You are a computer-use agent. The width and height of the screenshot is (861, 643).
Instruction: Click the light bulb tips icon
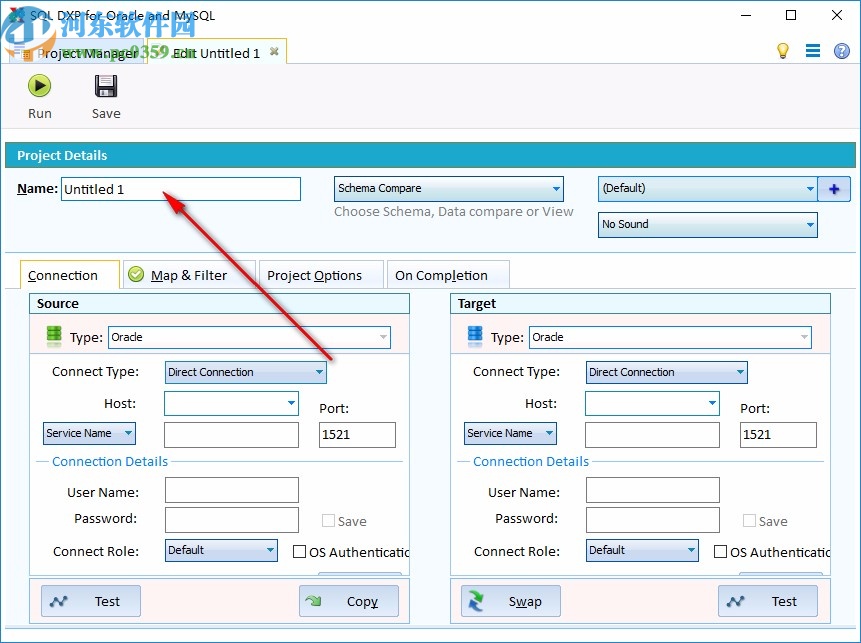(784, 51)
